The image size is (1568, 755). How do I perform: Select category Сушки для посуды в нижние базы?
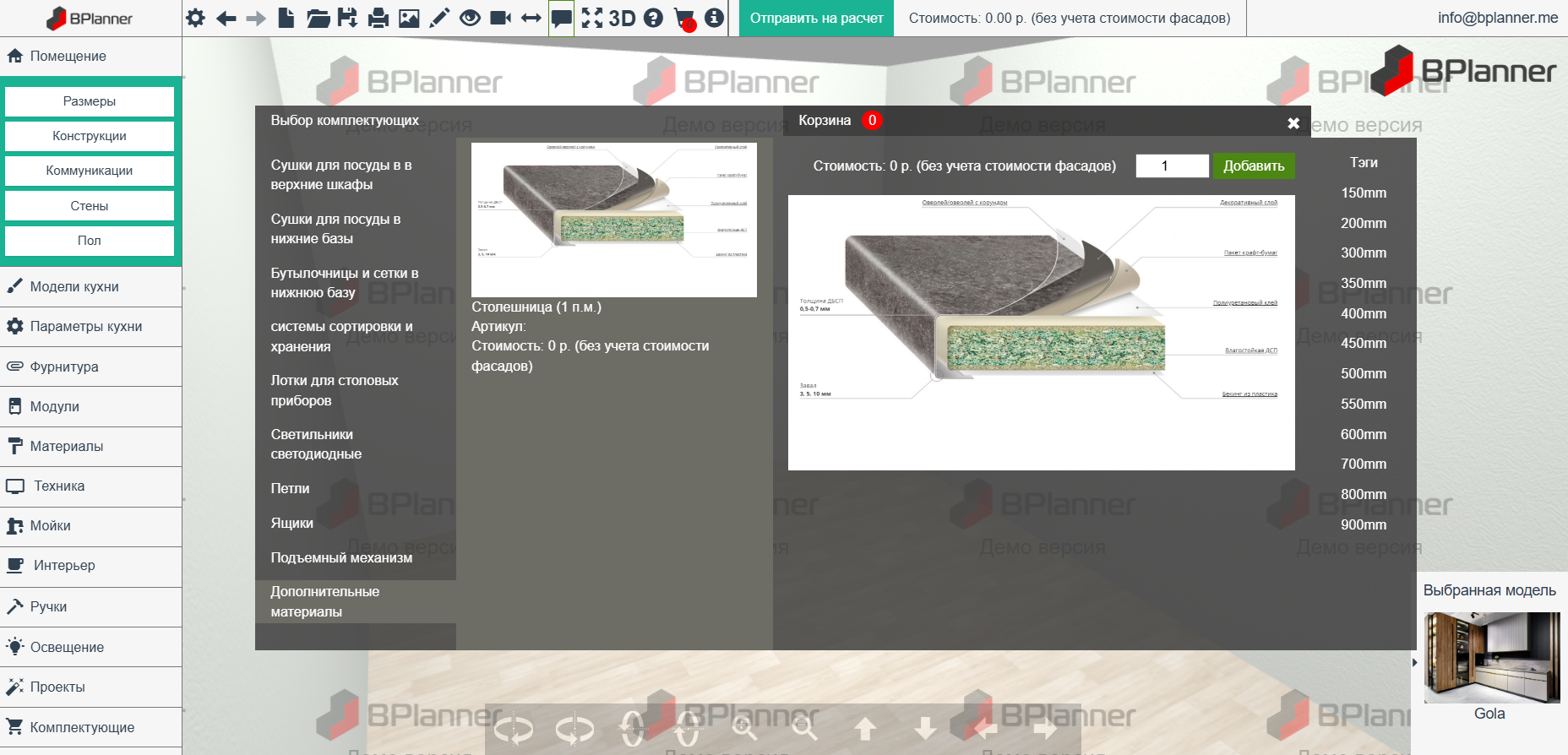point(356,229)
